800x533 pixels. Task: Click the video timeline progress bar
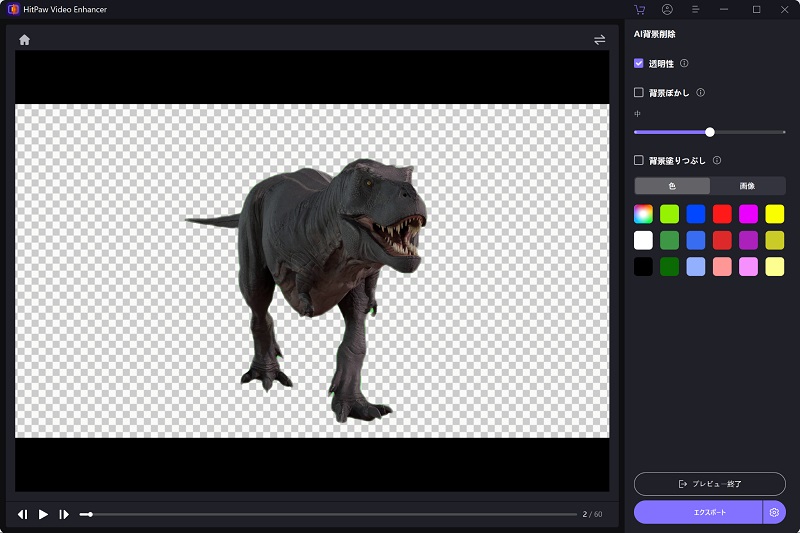point(328,514)
